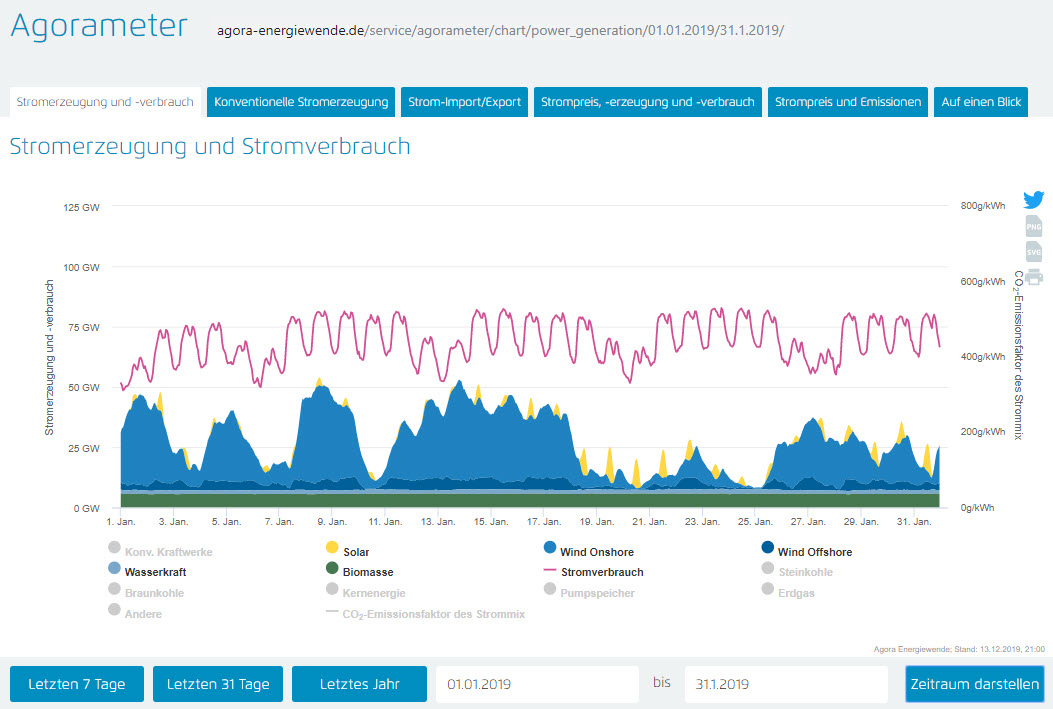Click the print chart icon
This screenshot has height=709, width=1053.
pyautogui.click(x=1033, y=277)
